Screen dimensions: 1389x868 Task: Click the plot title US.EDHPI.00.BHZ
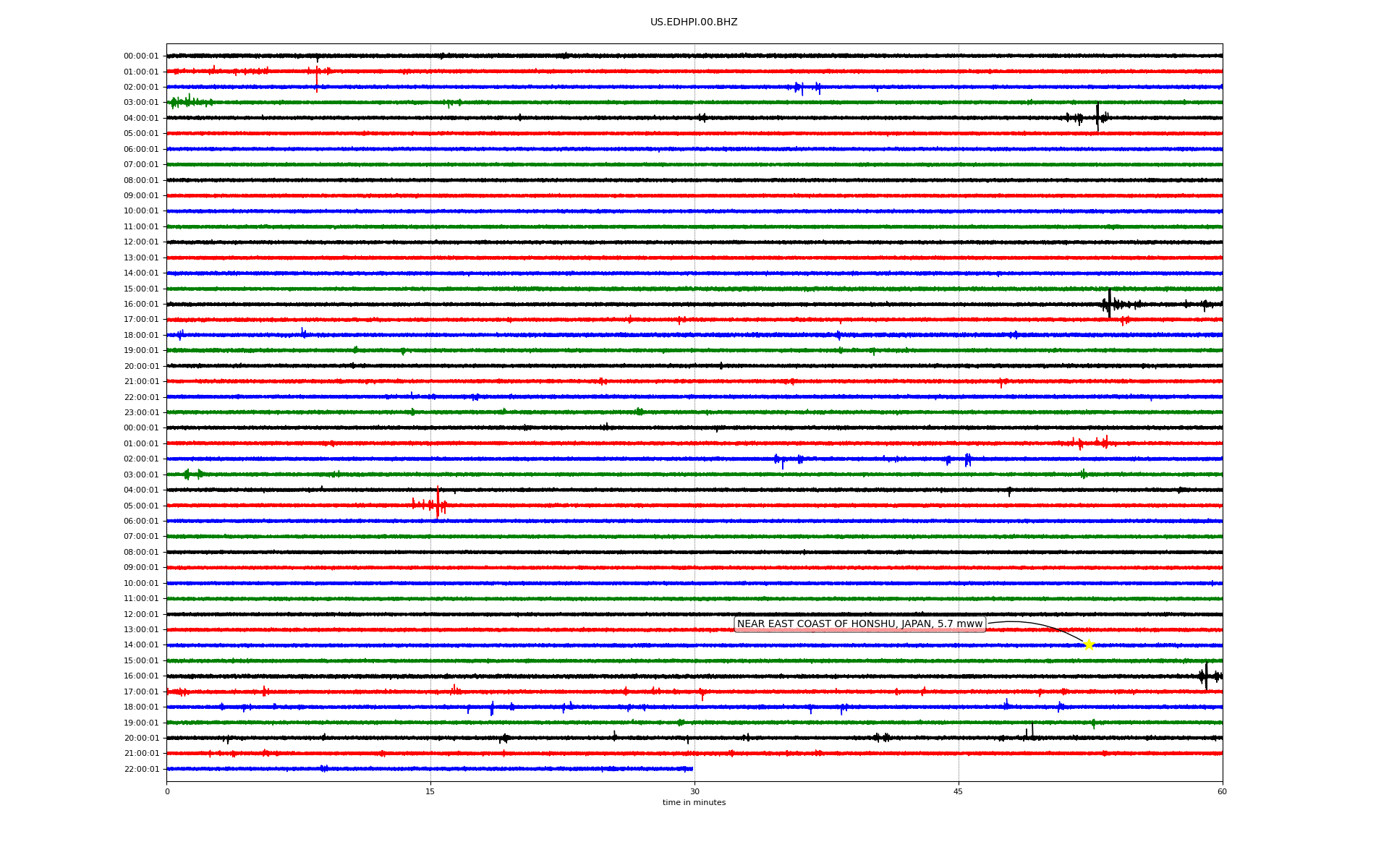click(694, 22)
